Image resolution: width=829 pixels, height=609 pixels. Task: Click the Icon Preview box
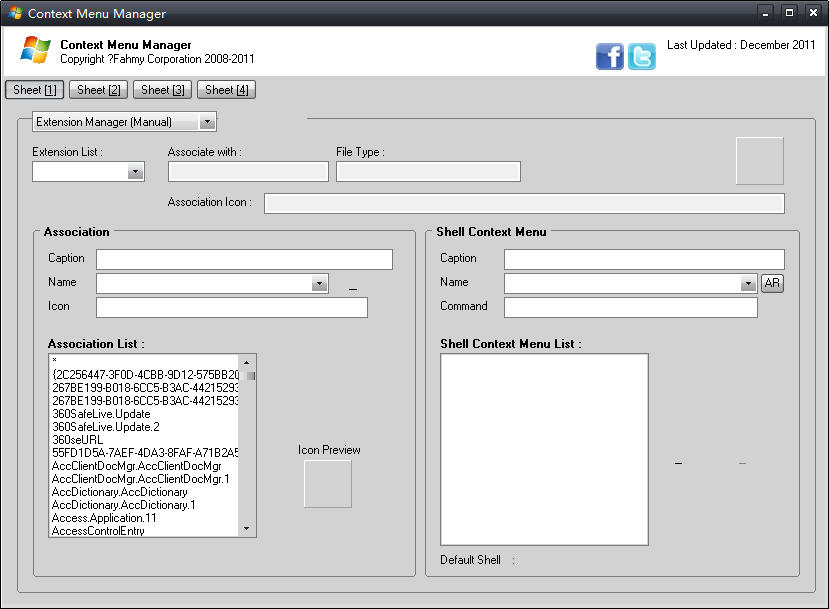tap(326, 484)
